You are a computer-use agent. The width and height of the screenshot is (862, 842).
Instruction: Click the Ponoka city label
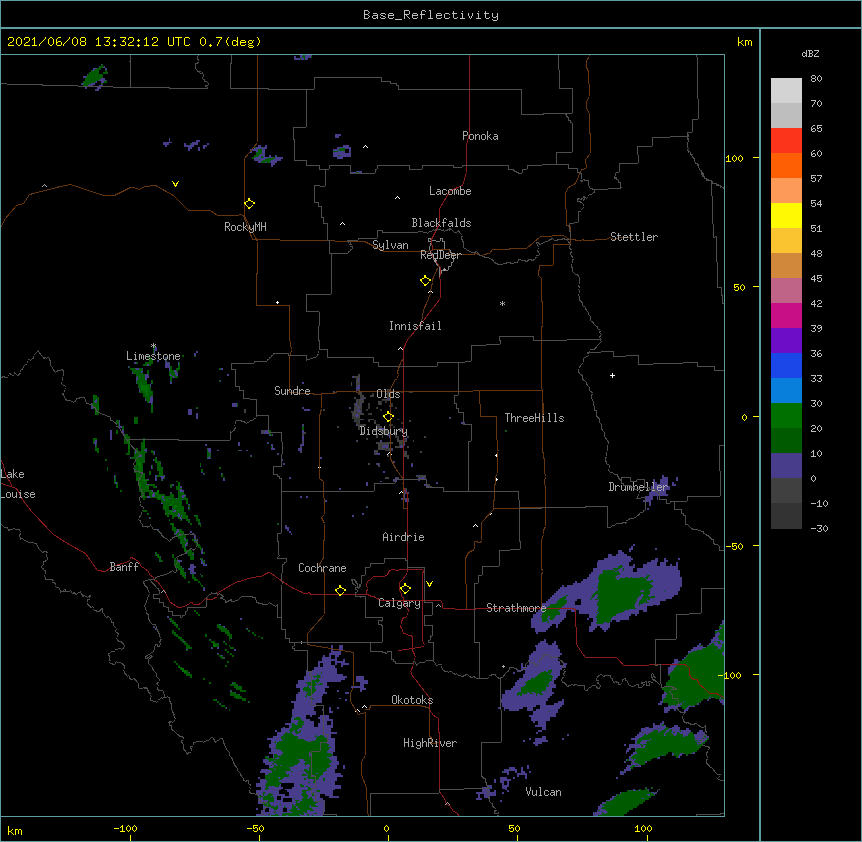[480, 136]
